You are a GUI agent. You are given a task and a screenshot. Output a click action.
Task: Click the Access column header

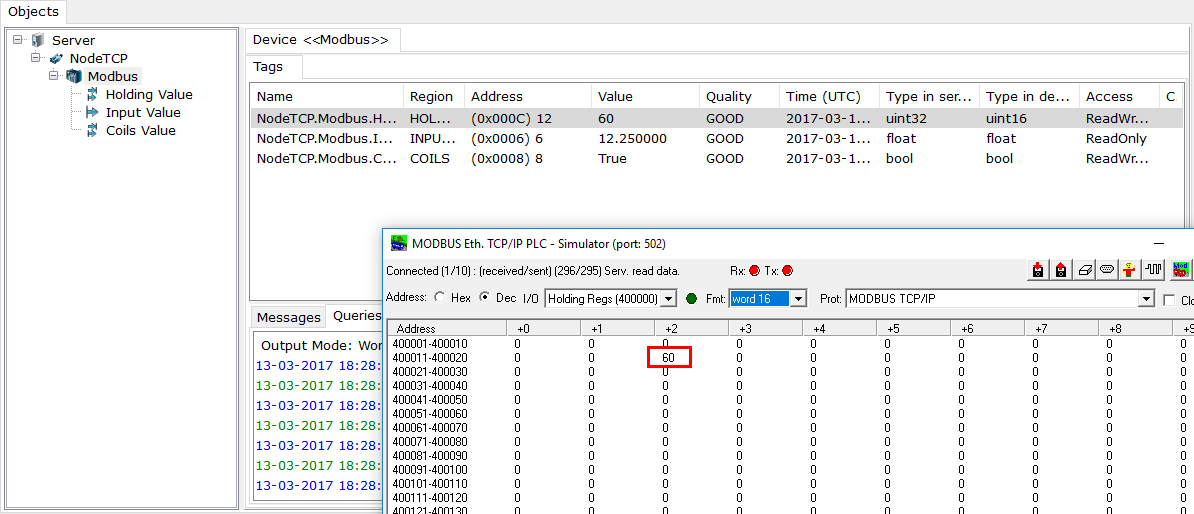point(1119,97)
